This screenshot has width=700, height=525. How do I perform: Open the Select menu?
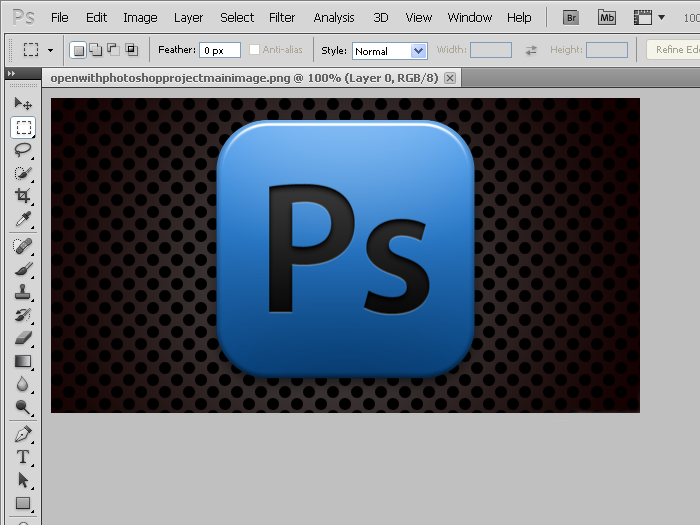click(x=237, y=18)
